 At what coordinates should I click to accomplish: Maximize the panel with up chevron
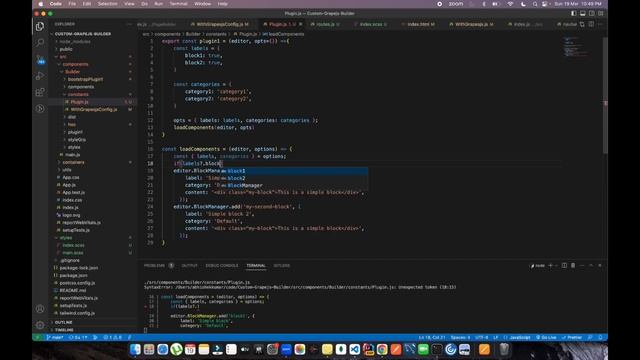click(591, 265)
